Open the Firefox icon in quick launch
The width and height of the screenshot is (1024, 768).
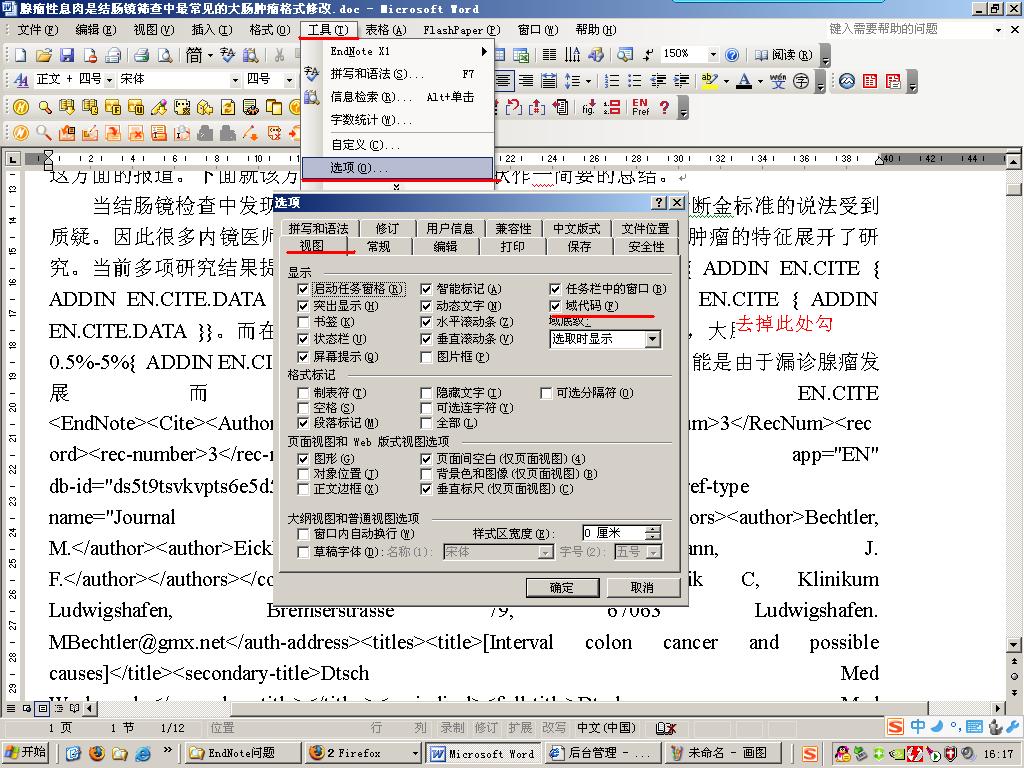pos(97,753)
